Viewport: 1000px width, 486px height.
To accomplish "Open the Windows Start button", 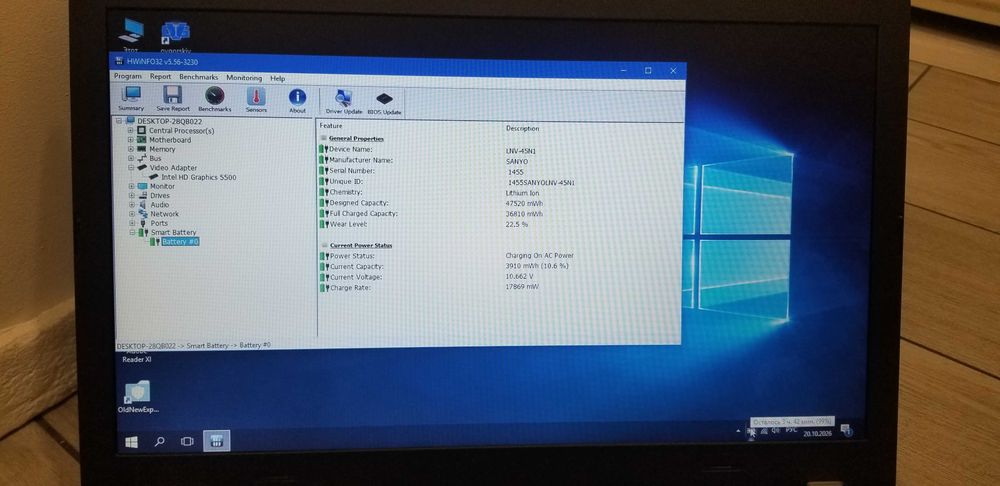I will [x=131, y=441].
